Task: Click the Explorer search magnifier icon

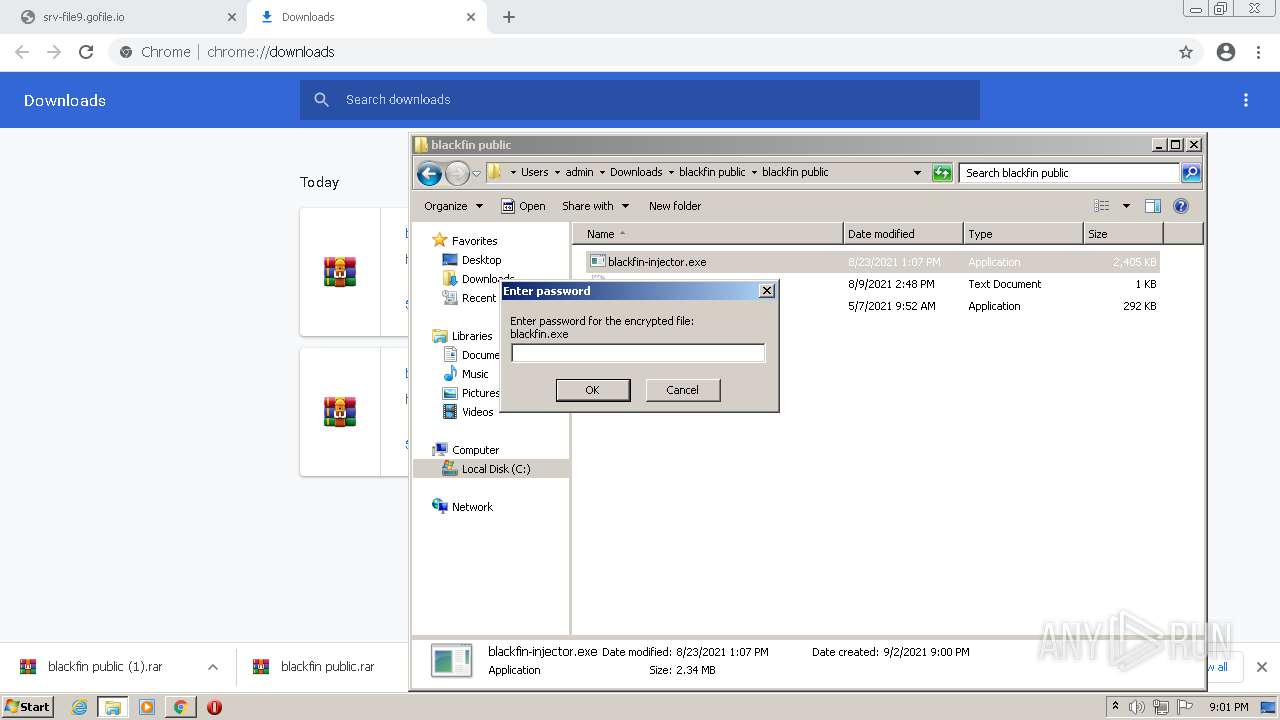Action: [x=1190, y=173]
